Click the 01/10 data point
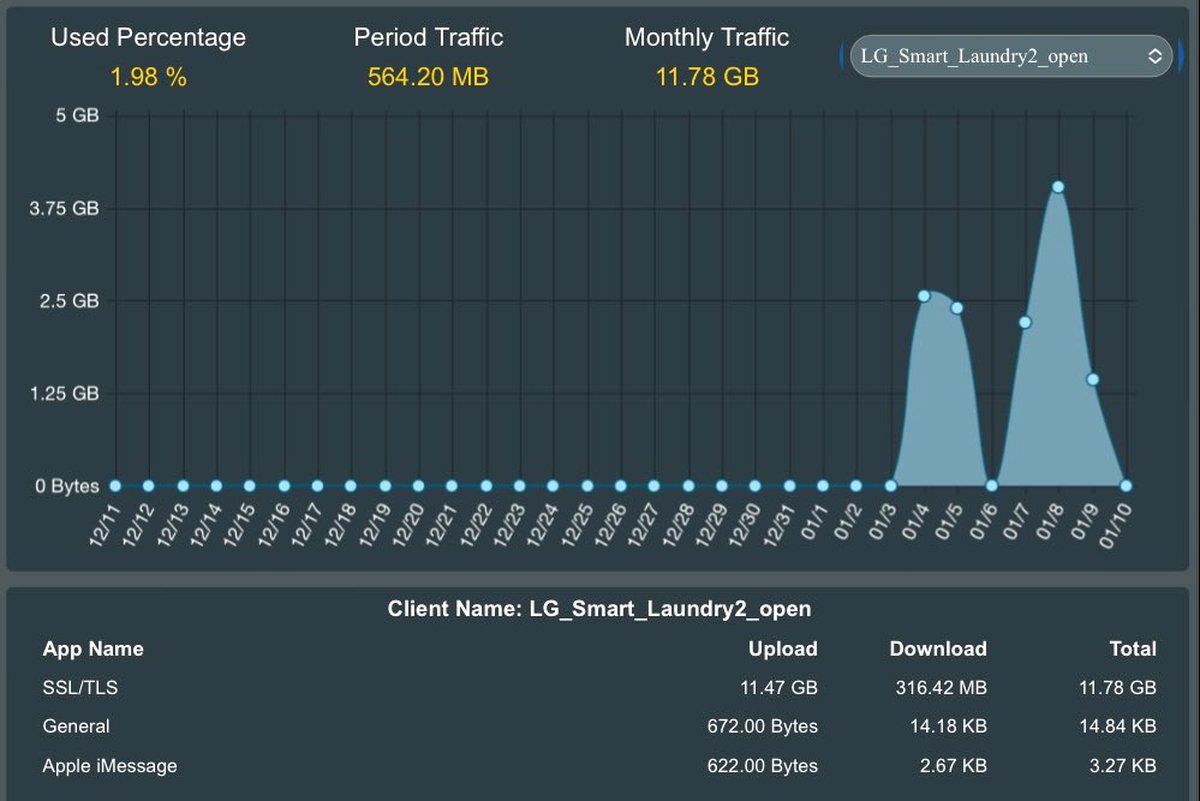Screen dimensions: 1200x801 click(x=1126, y=486)
